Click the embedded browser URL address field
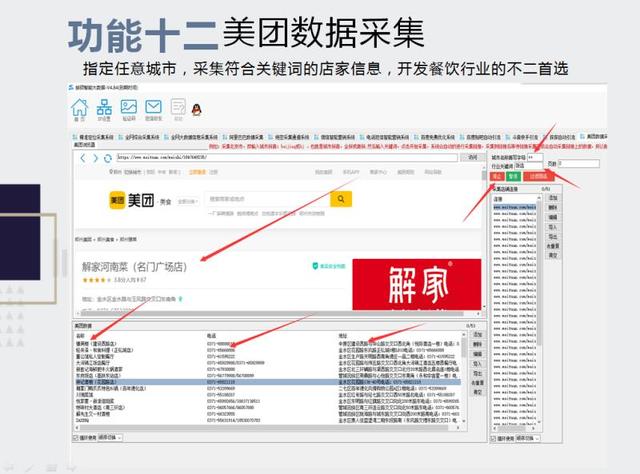Viewport: 640px width, 474px height. click(x=287, y=158)
